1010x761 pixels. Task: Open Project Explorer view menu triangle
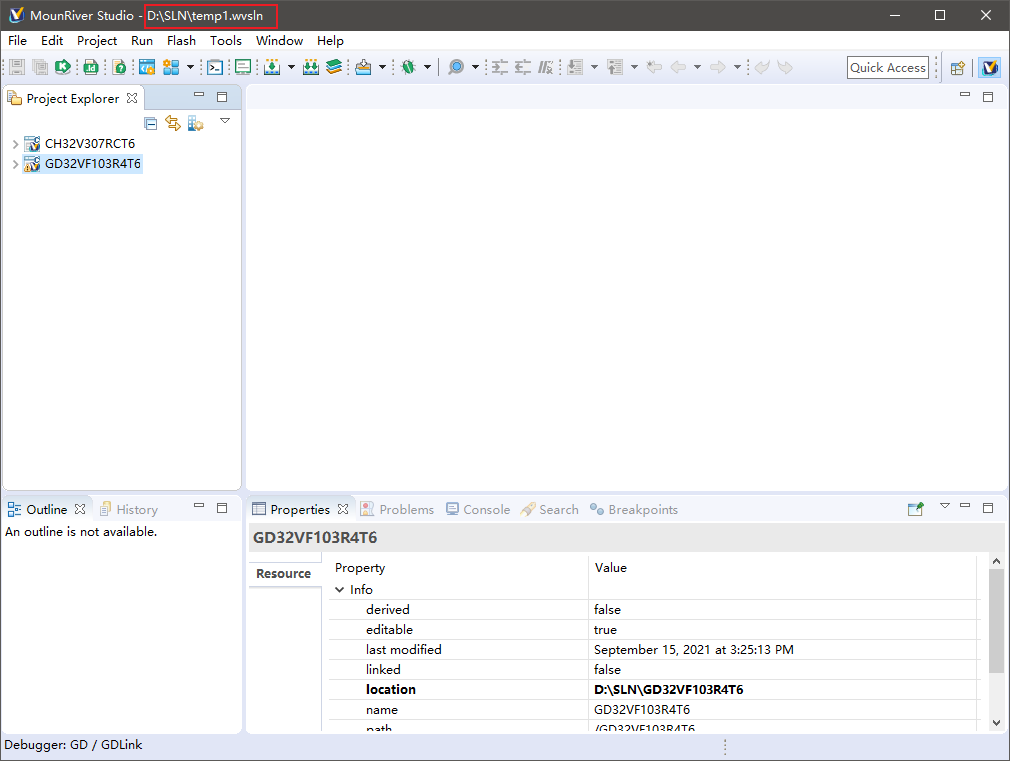[225, 120]
